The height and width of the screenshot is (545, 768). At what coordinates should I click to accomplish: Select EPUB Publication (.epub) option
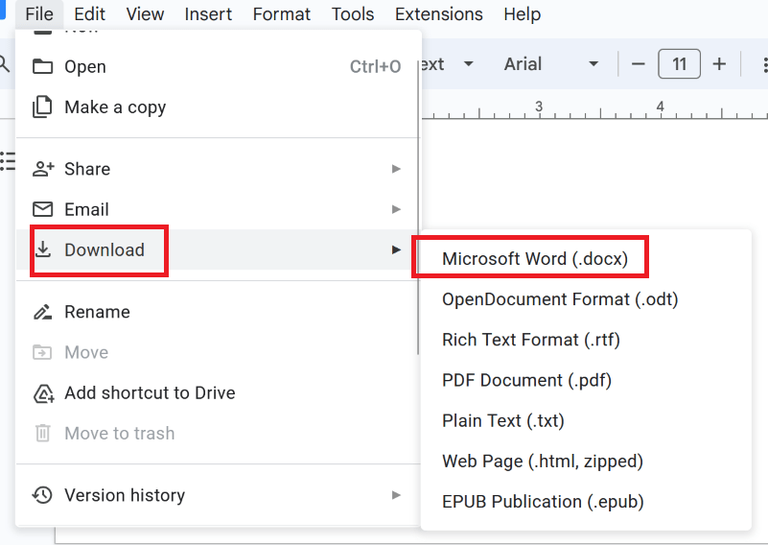pos(542,501)
